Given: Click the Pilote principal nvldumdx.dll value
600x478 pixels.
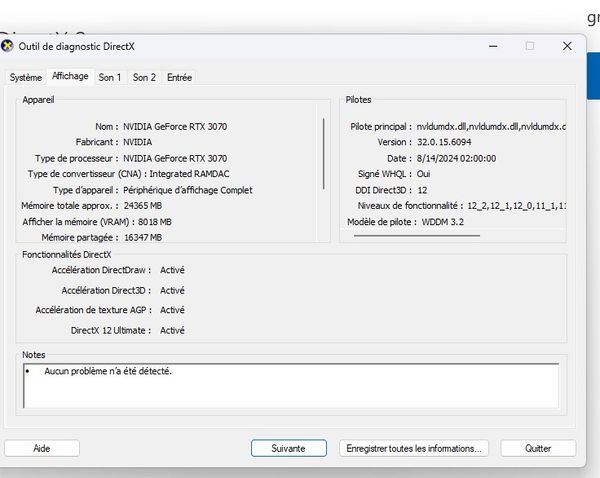Looking at the screenshot, I should [x=491, y=127].
